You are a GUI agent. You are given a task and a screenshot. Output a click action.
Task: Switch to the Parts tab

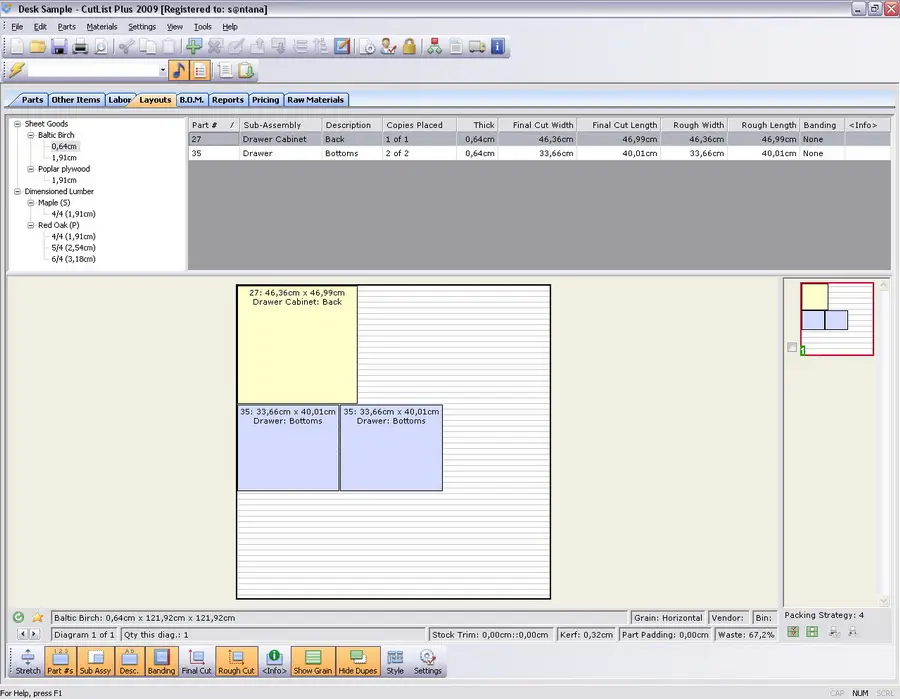coord(32,100)
